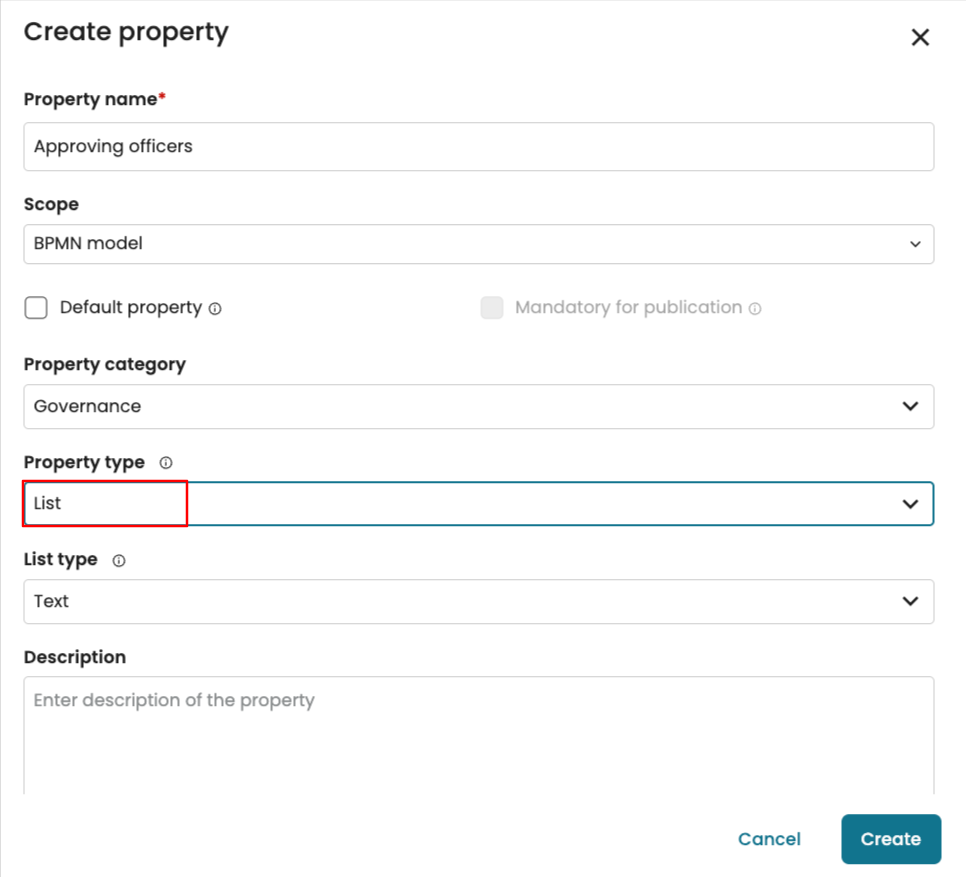966x877 pixels.
Task: Click info icon next to Property type
Action: coord(166,463)
